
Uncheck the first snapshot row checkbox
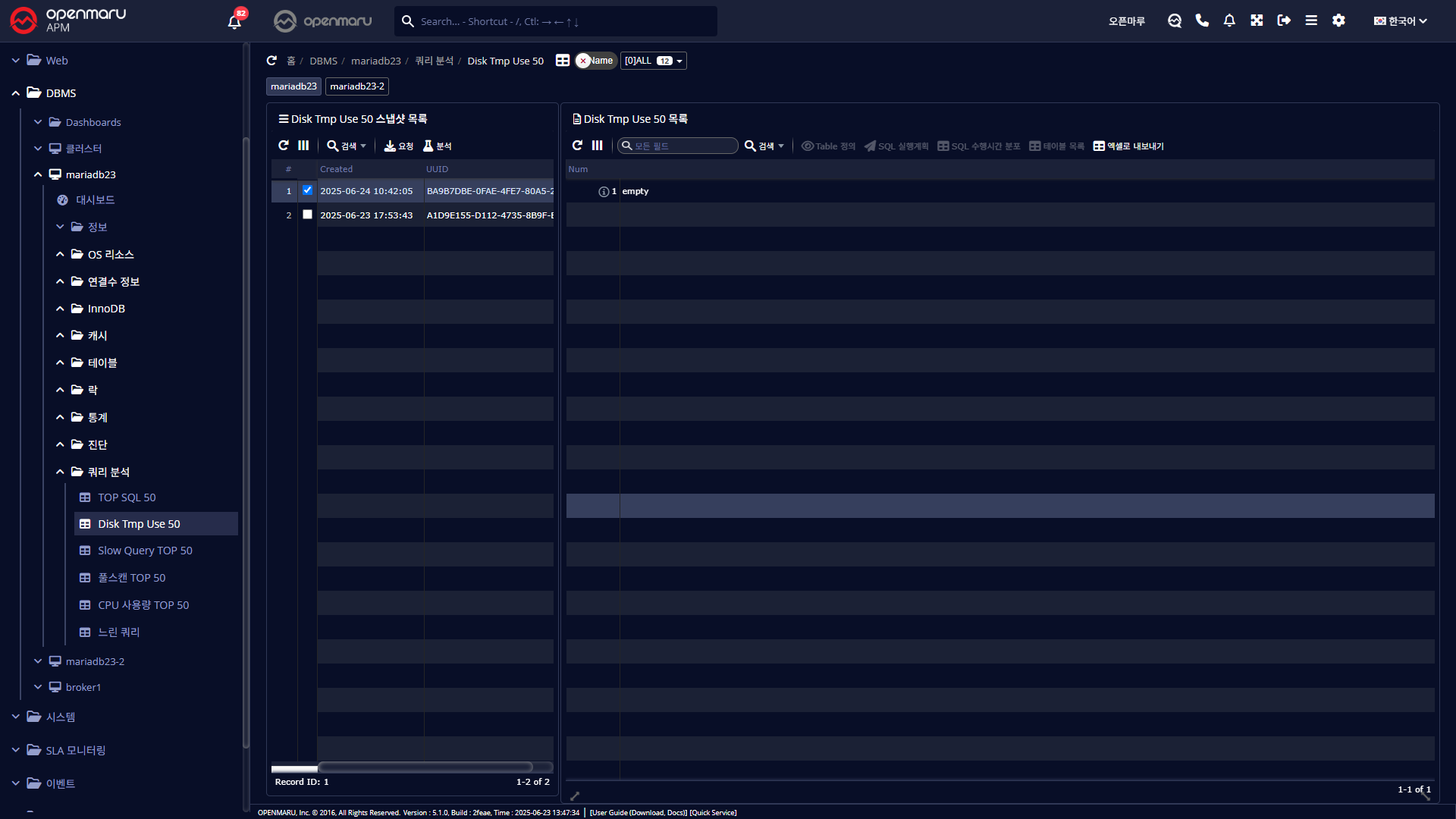pyautogui.click(x=307, y=190)
